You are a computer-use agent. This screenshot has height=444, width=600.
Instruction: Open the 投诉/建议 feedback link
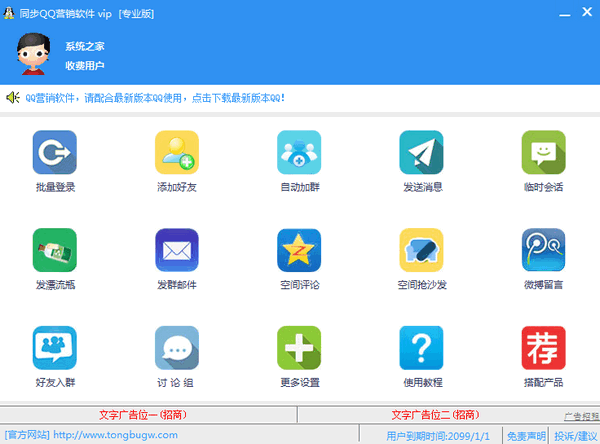pyautogui.click(x=576, y=436)
